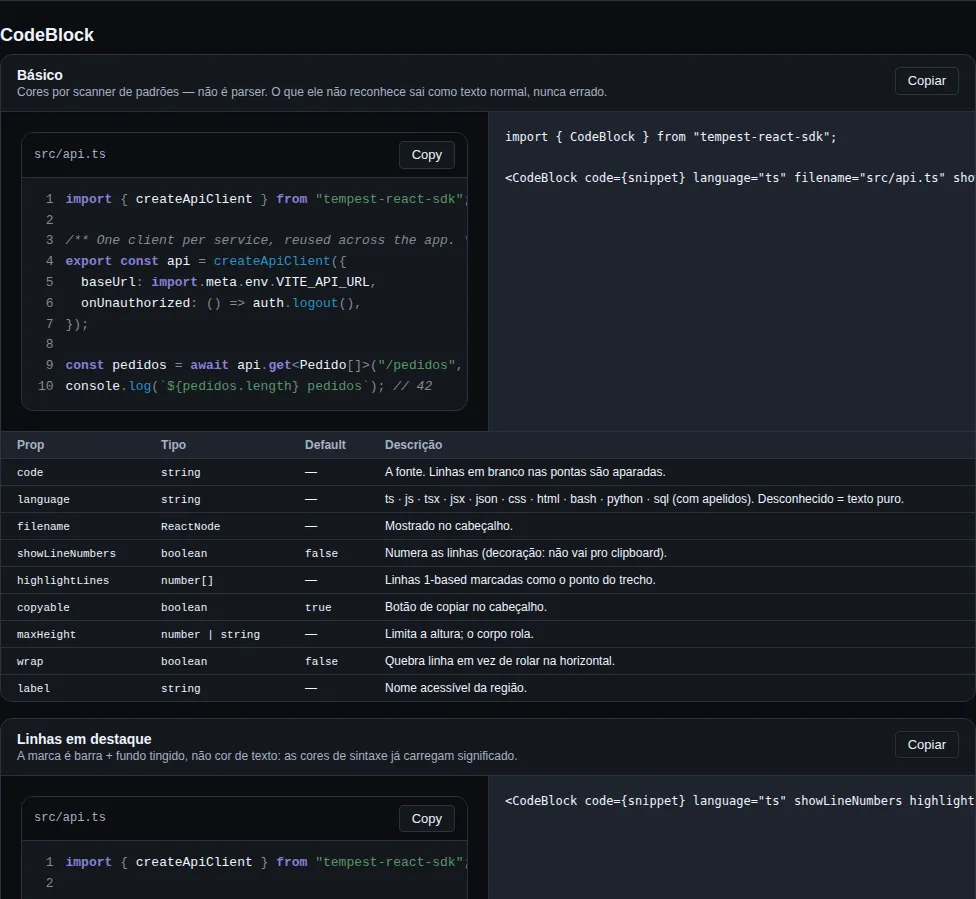Click usage snippet in Linhas em destaque section

[740, 801]
